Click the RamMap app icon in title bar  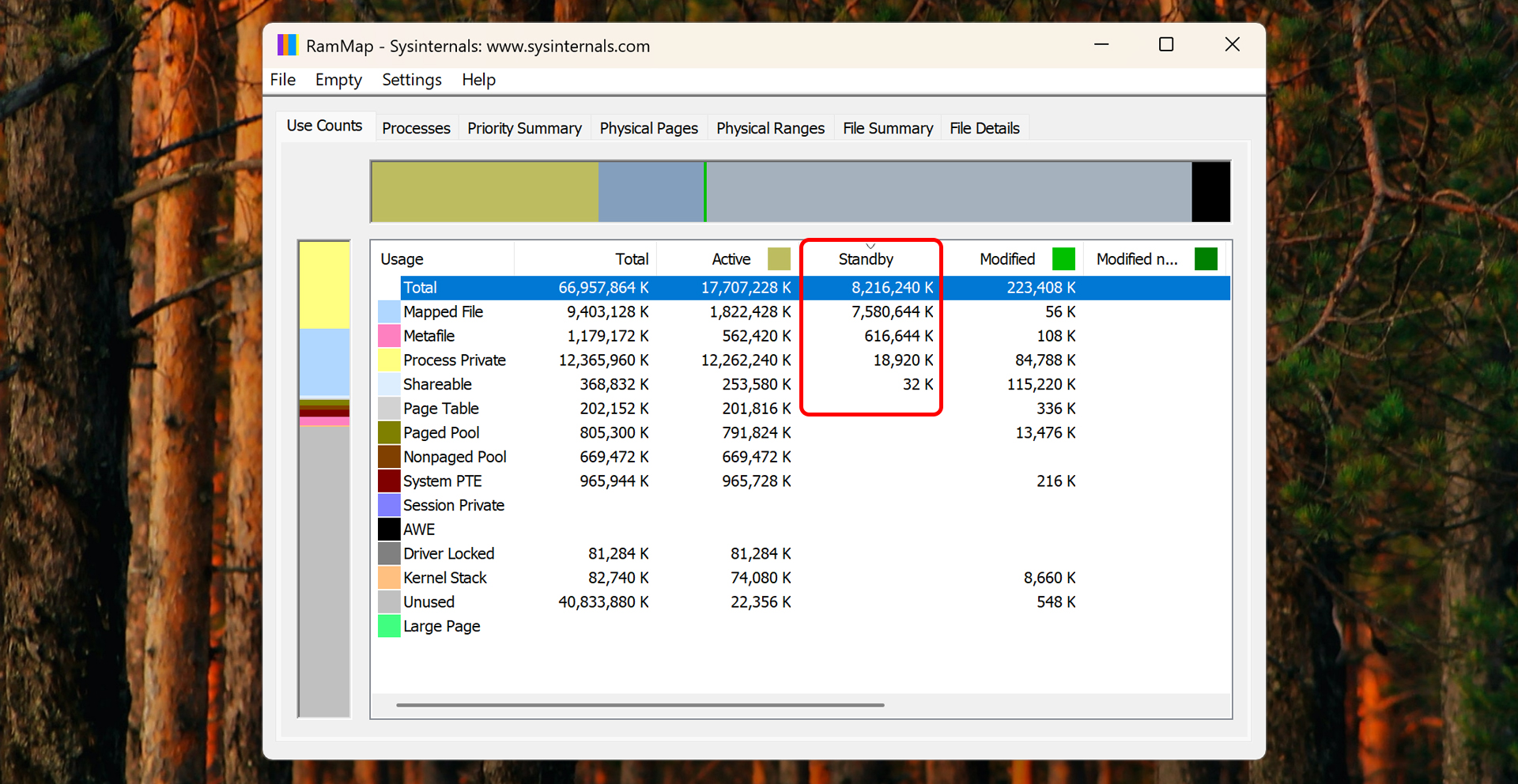(287, 45)
